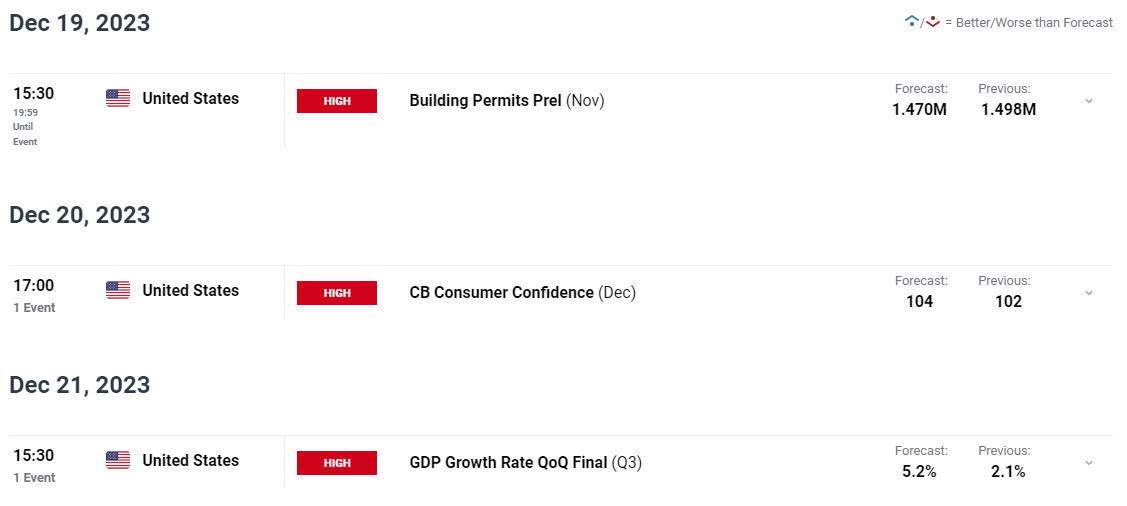
Task: Click the US flag in CB Consumer Confidence row
Action: click(x=118, y=290)
